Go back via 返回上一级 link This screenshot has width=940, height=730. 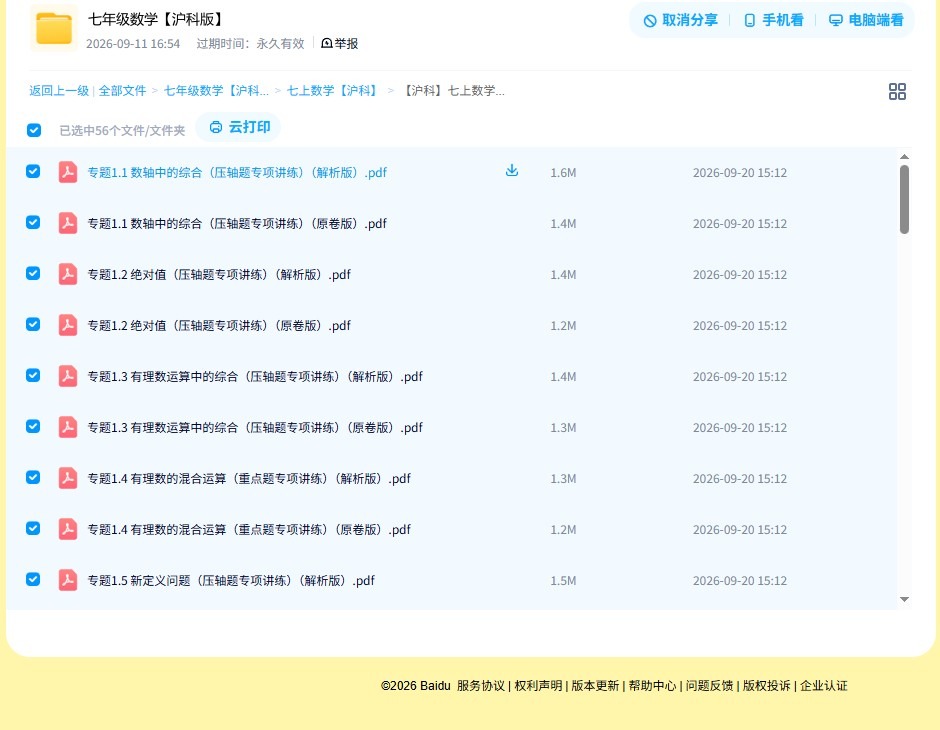coord(59,91)
